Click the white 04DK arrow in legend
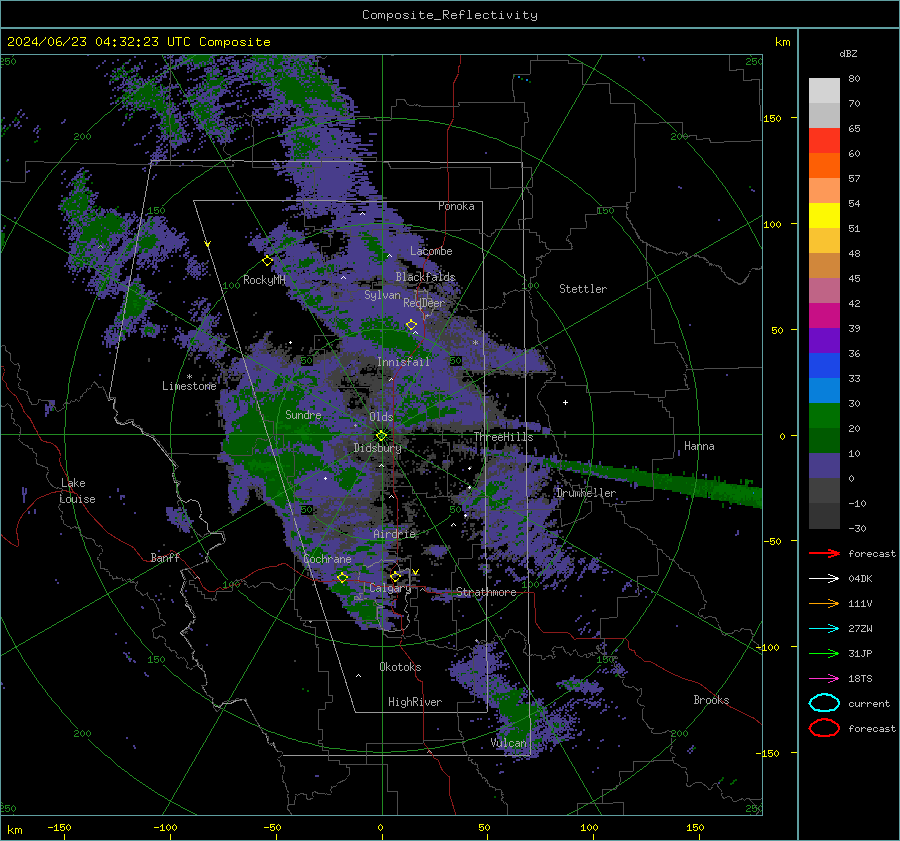Screen dimensions: 900x841 (824, 578)
